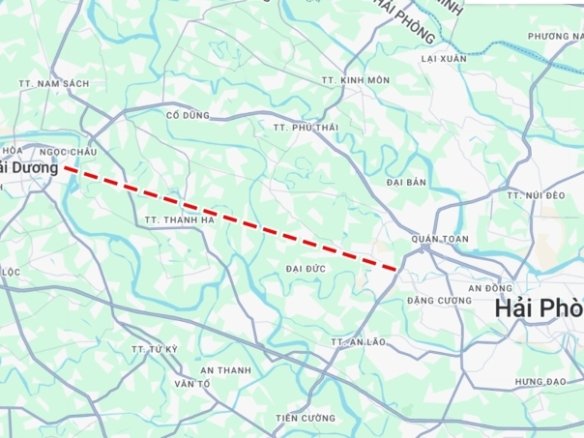This screenshot has width=584, height=438.
Task: Select the An Thanh place label
Action: pyautogui.click(x=226, y=370)
